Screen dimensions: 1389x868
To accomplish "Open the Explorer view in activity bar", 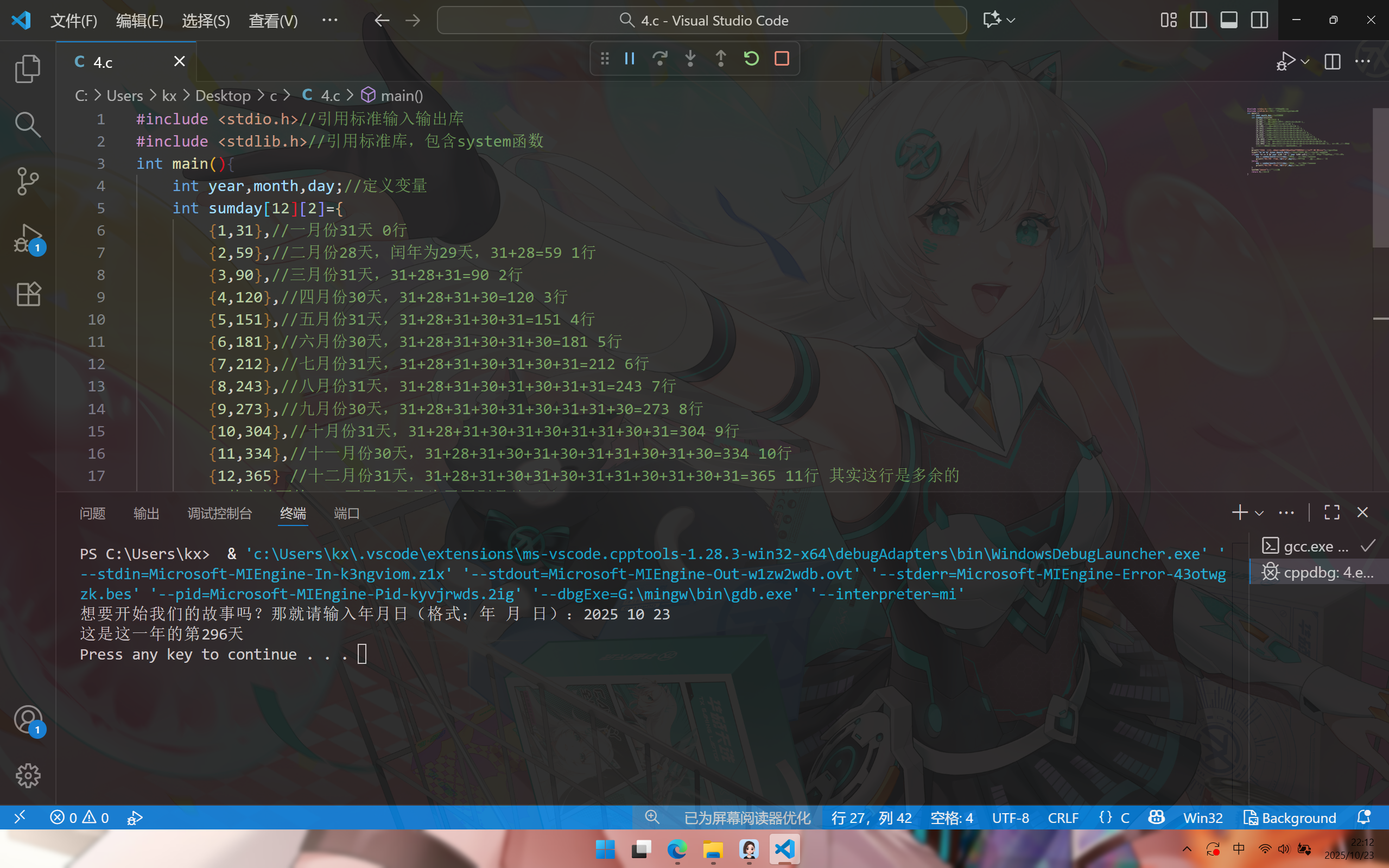I will [x=28, y=69].
